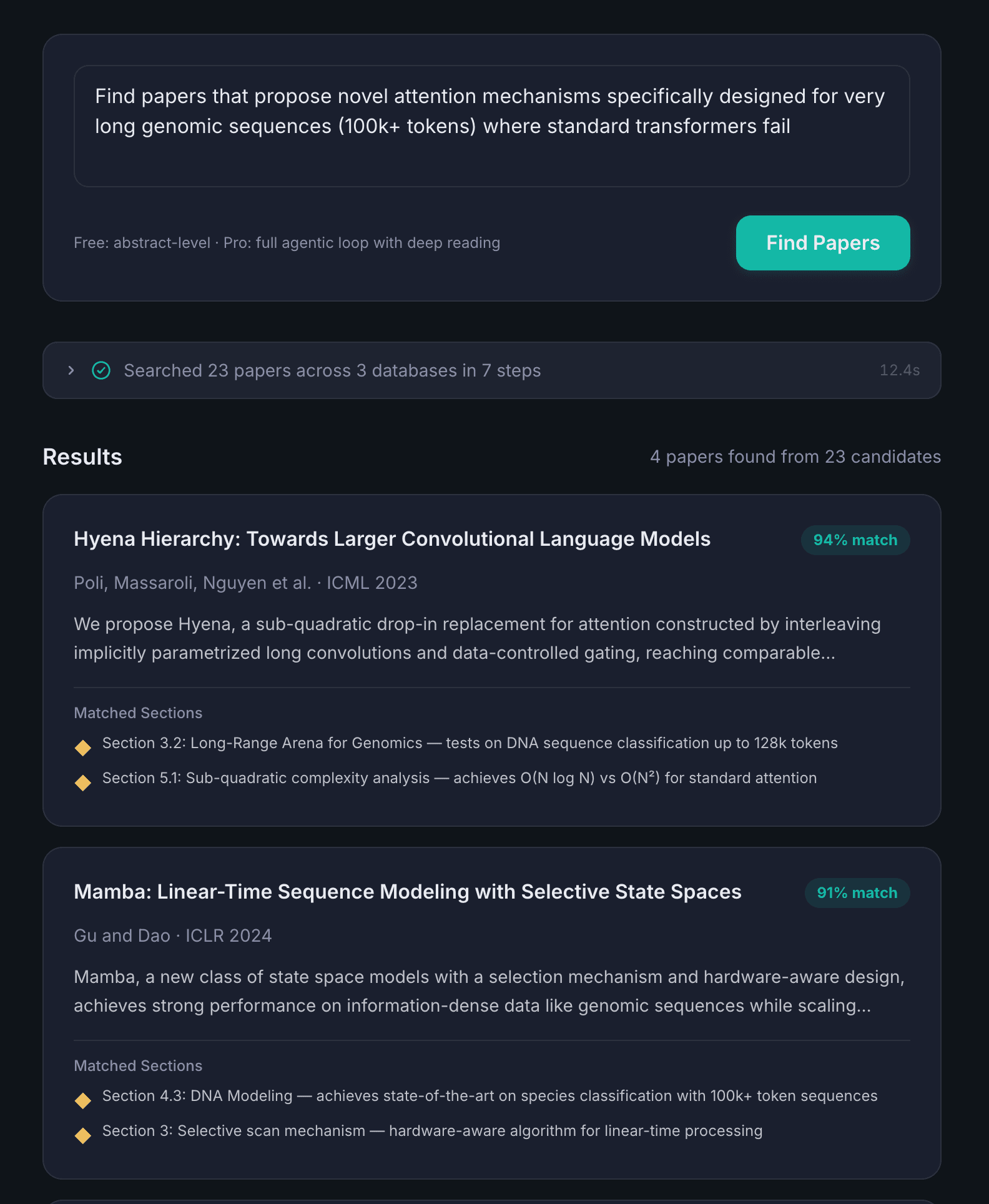989x1204 pixels.
Task: Click the green checkmark search status icon
Action: click(x=102, y=370)
